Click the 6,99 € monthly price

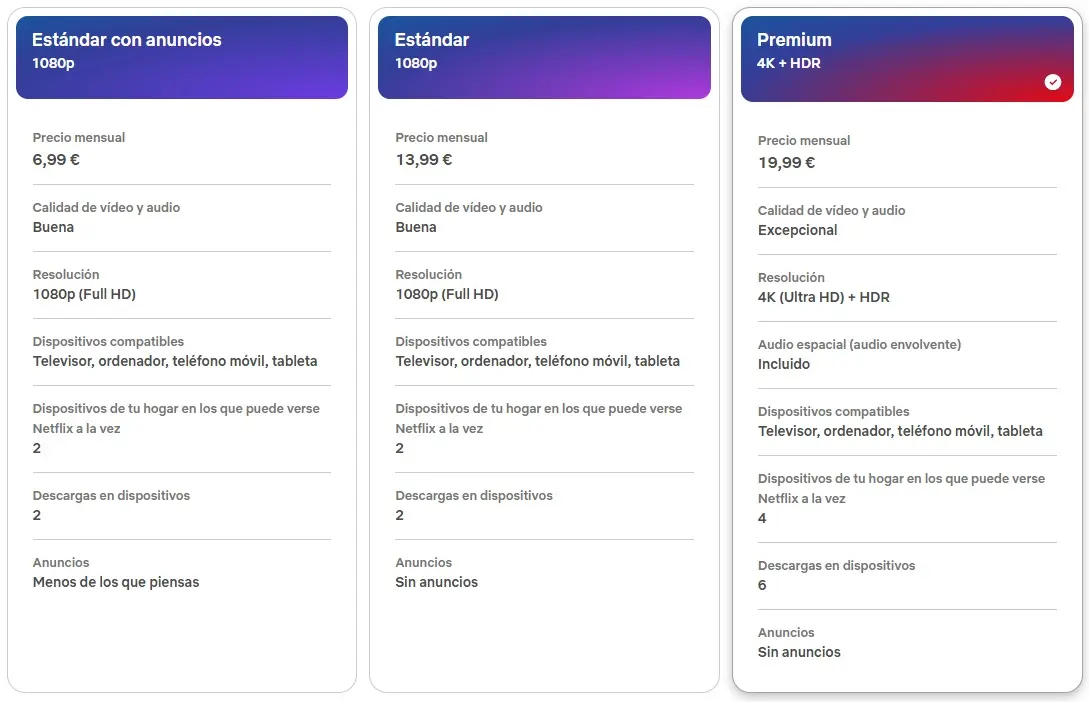56,160
